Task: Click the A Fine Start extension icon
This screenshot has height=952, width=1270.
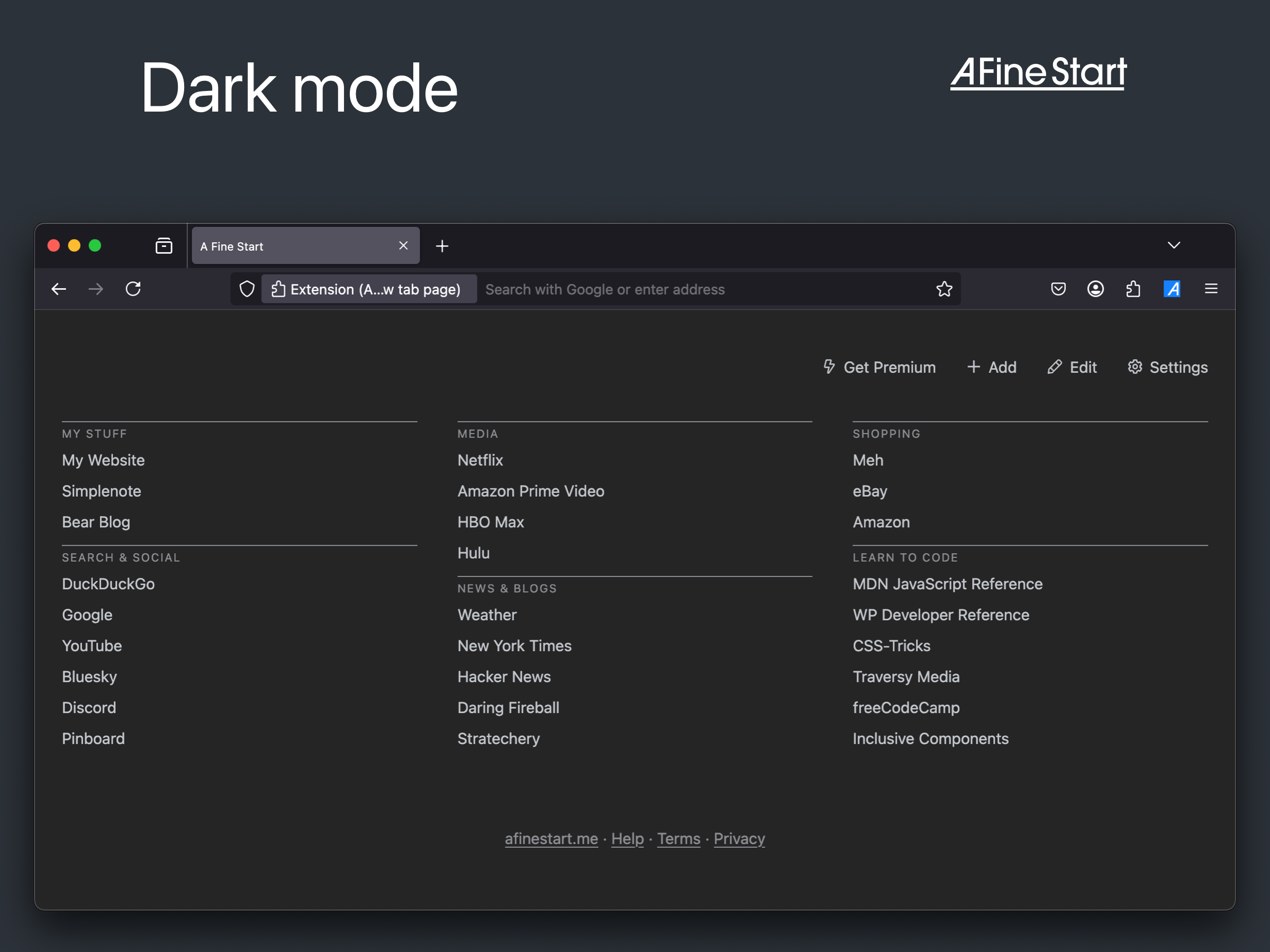Action: tap(1172, 289)
